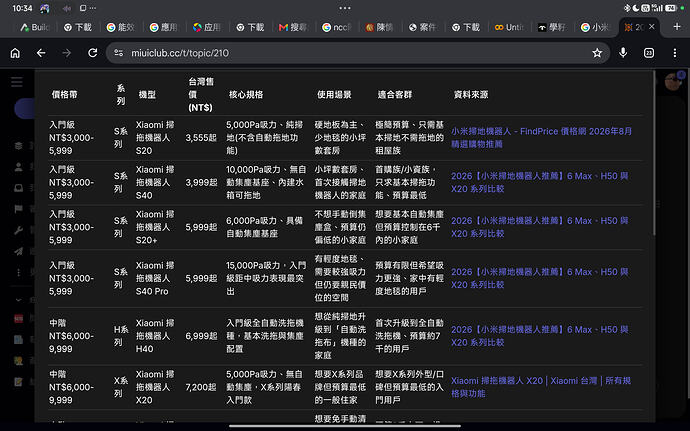Click the sidebar wrench icon
Screen dimensions: 690x431
click(18, 230)
